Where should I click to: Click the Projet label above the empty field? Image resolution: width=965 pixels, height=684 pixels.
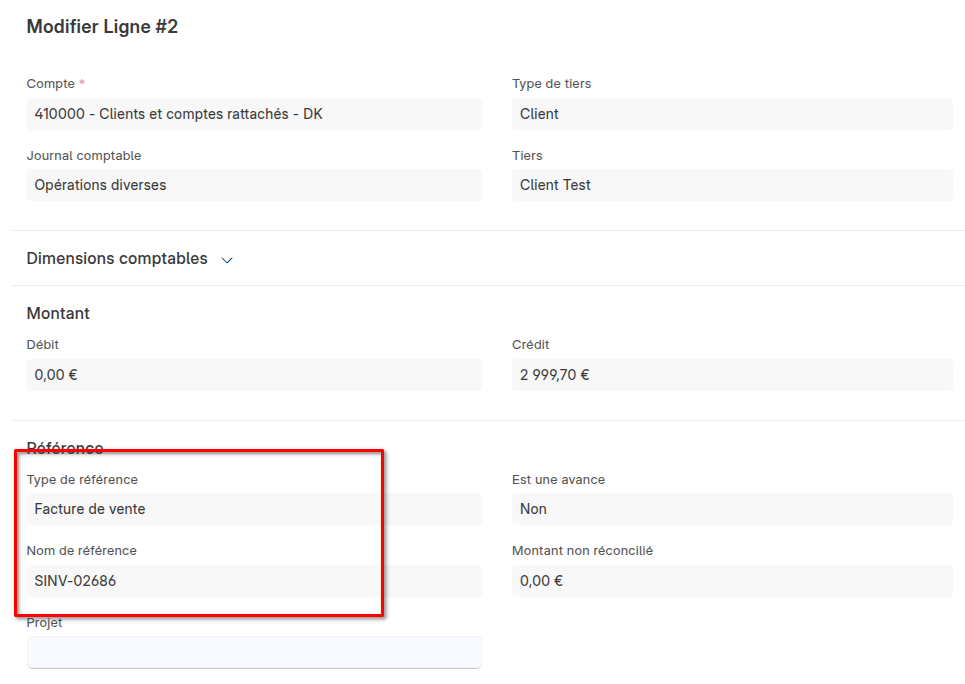point(45,623)
